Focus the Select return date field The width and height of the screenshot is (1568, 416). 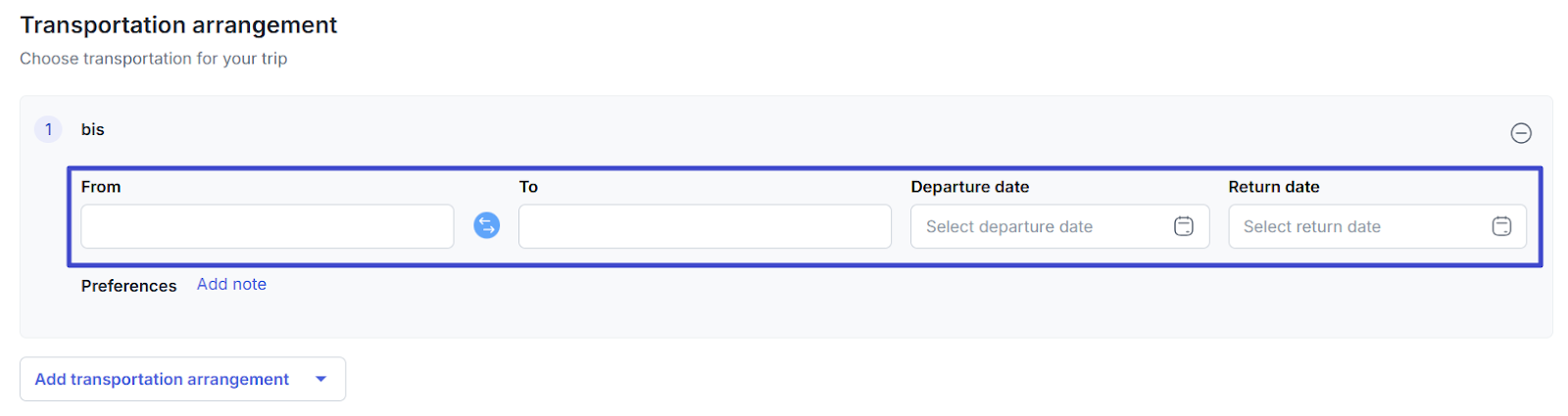(1377, 226)
